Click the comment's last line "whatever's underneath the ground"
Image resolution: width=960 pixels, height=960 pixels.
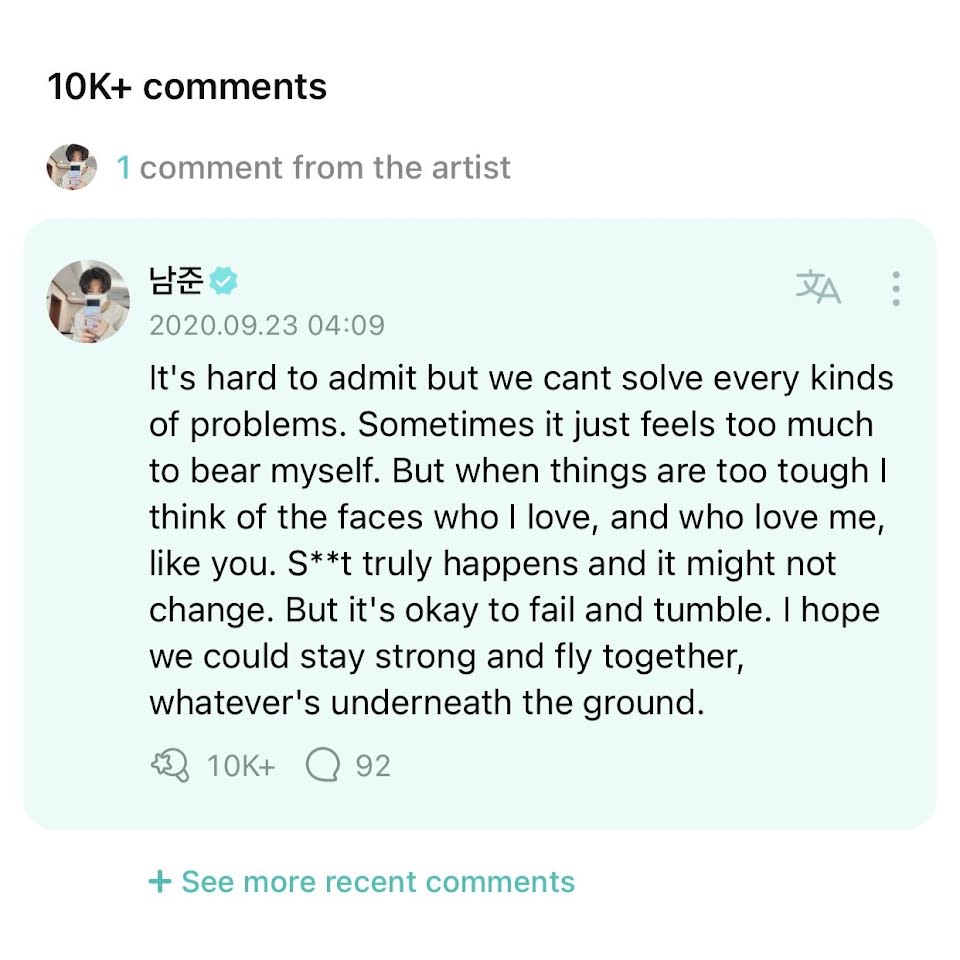427,701
